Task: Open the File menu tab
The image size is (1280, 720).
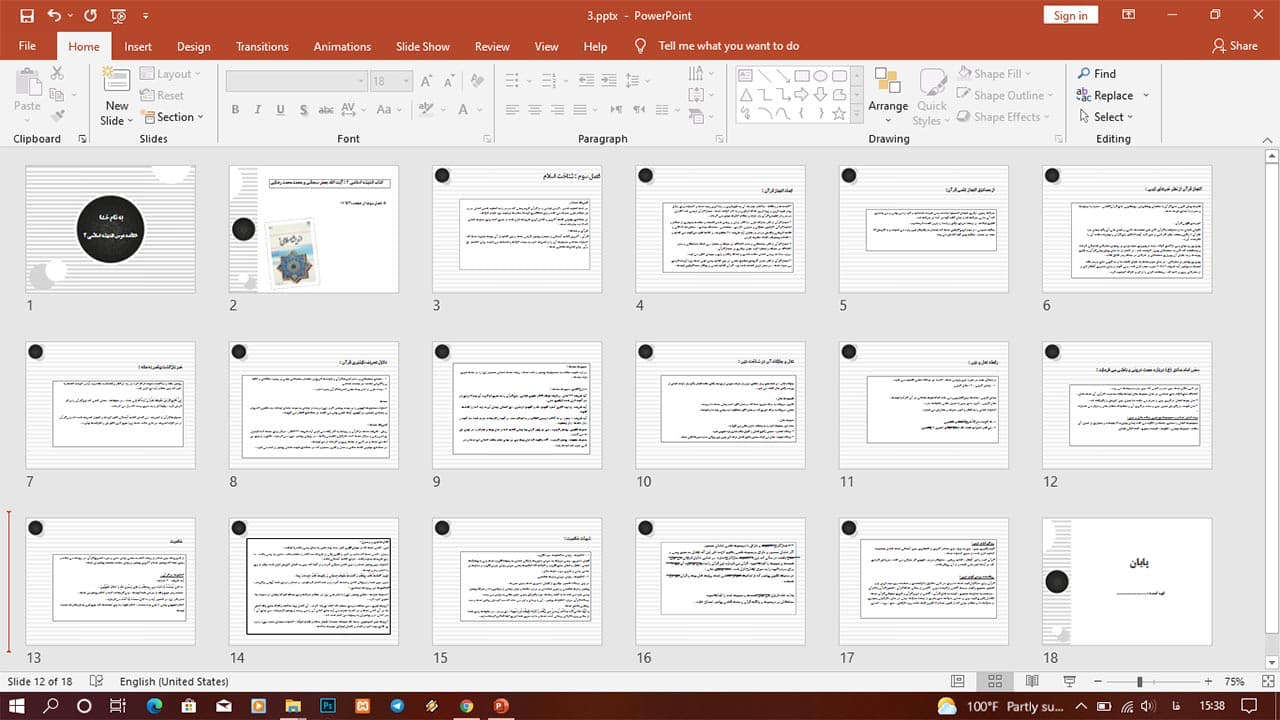Action: 27,46
